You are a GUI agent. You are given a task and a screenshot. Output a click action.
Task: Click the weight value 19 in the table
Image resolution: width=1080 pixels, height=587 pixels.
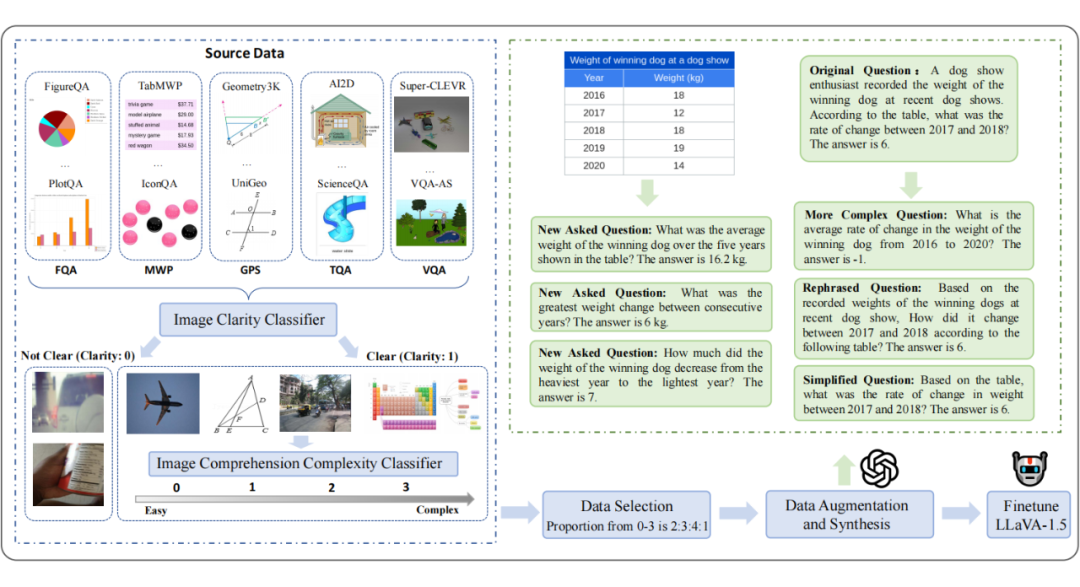pos(678,147)
